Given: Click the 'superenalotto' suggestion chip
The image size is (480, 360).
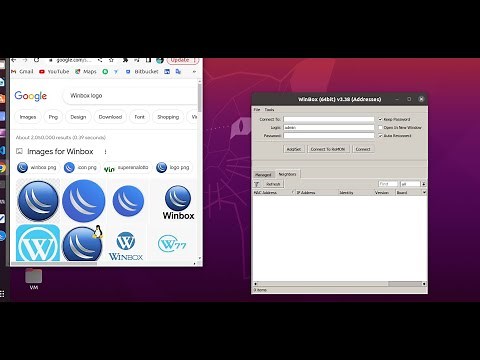Looking at the screenshot, I should pos(127,167).
